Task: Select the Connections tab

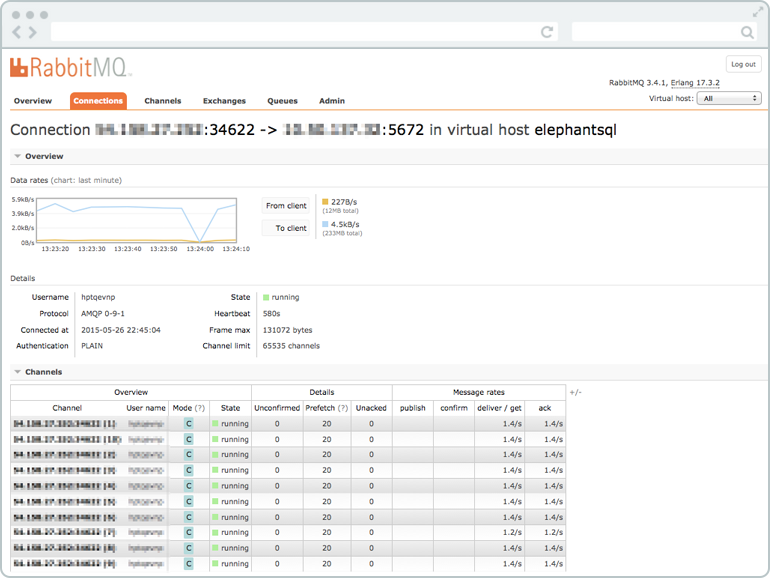Action: pos(98,101)
